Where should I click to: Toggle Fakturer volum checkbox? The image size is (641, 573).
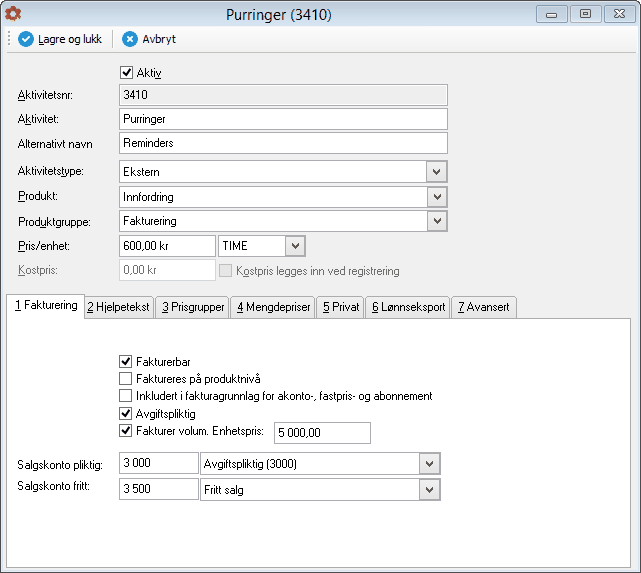click(x=126, y=431)
